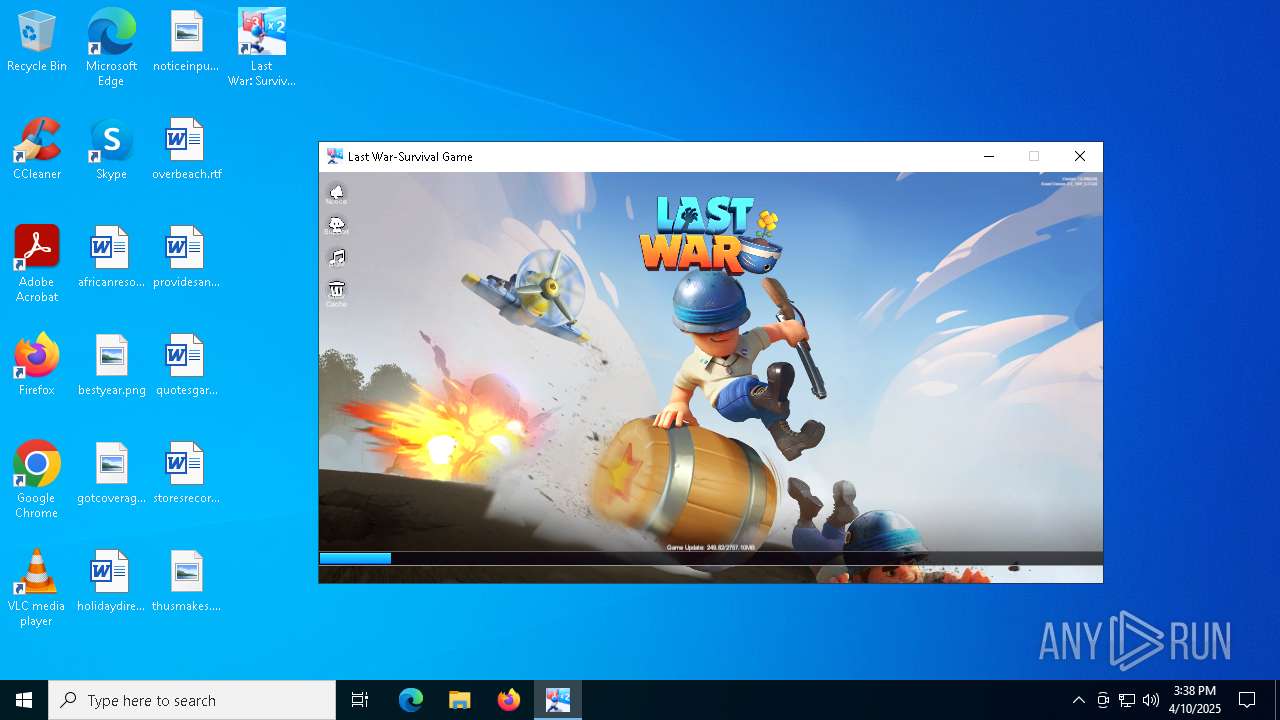Viewport: 1280px width, 720px height.
Task: Minimize the Last War-Survival Game window
Action: [989, 157]
